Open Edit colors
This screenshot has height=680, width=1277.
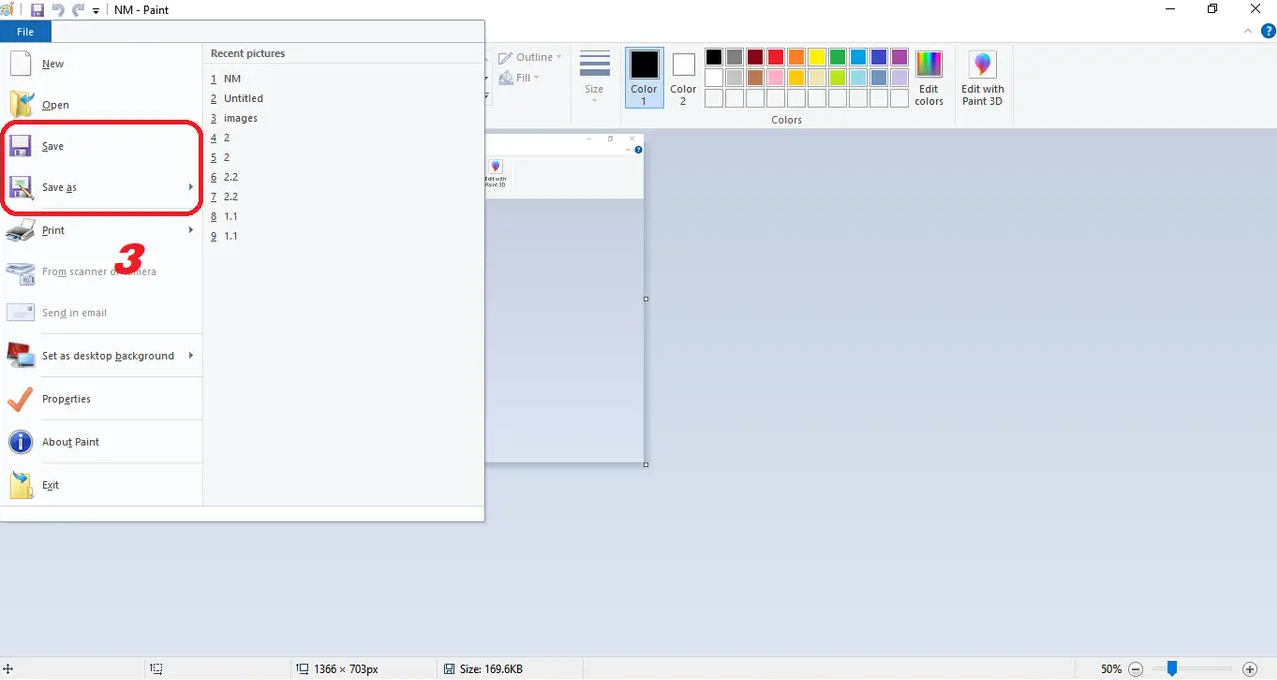pos(929,78)
